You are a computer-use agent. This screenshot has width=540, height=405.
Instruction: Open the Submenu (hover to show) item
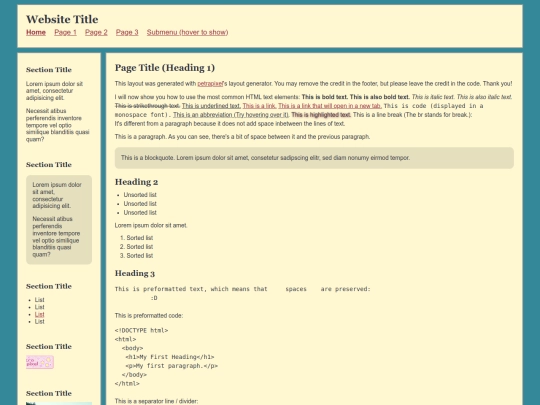pos(187,32)
